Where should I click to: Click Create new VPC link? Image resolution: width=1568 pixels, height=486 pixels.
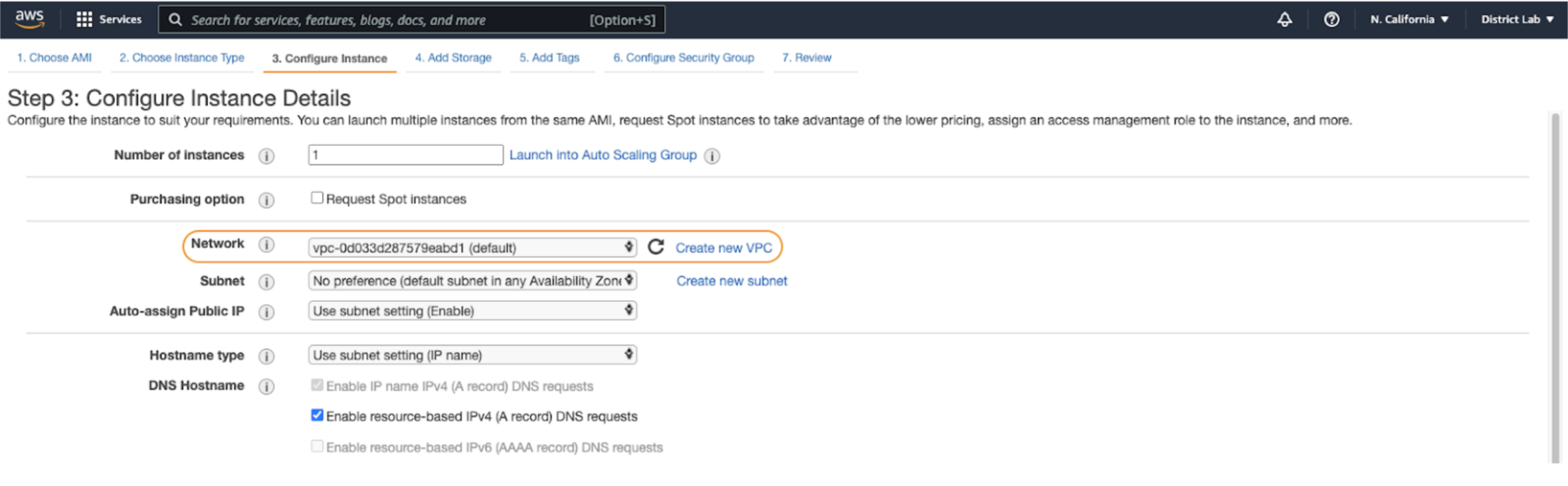click(x=724, y=248)
